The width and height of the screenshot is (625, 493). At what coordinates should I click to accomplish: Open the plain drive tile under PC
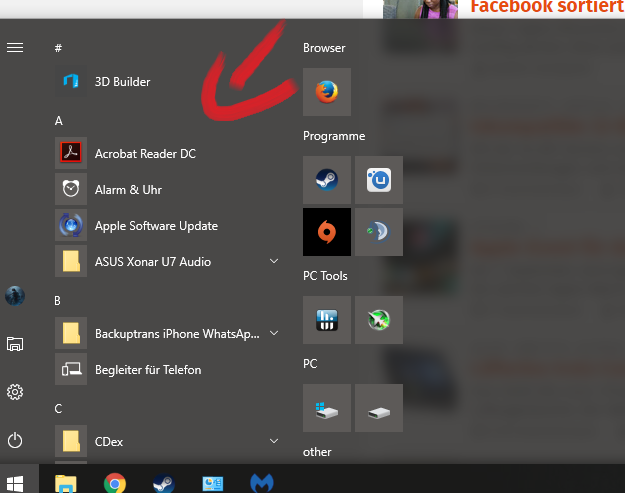[x=379, y=408]
